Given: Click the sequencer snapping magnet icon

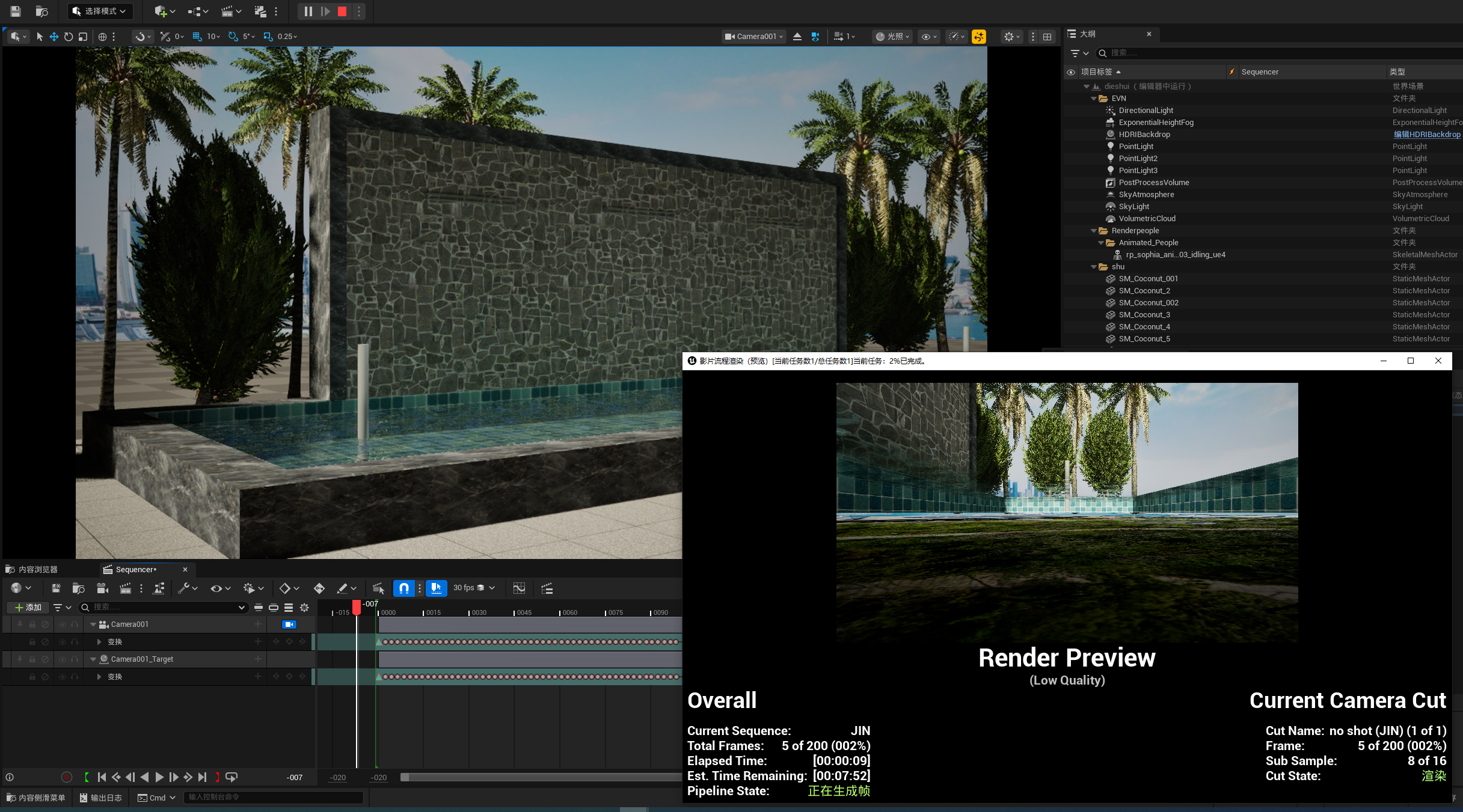Looking at the screenshot, I should [x=404, y=588].
